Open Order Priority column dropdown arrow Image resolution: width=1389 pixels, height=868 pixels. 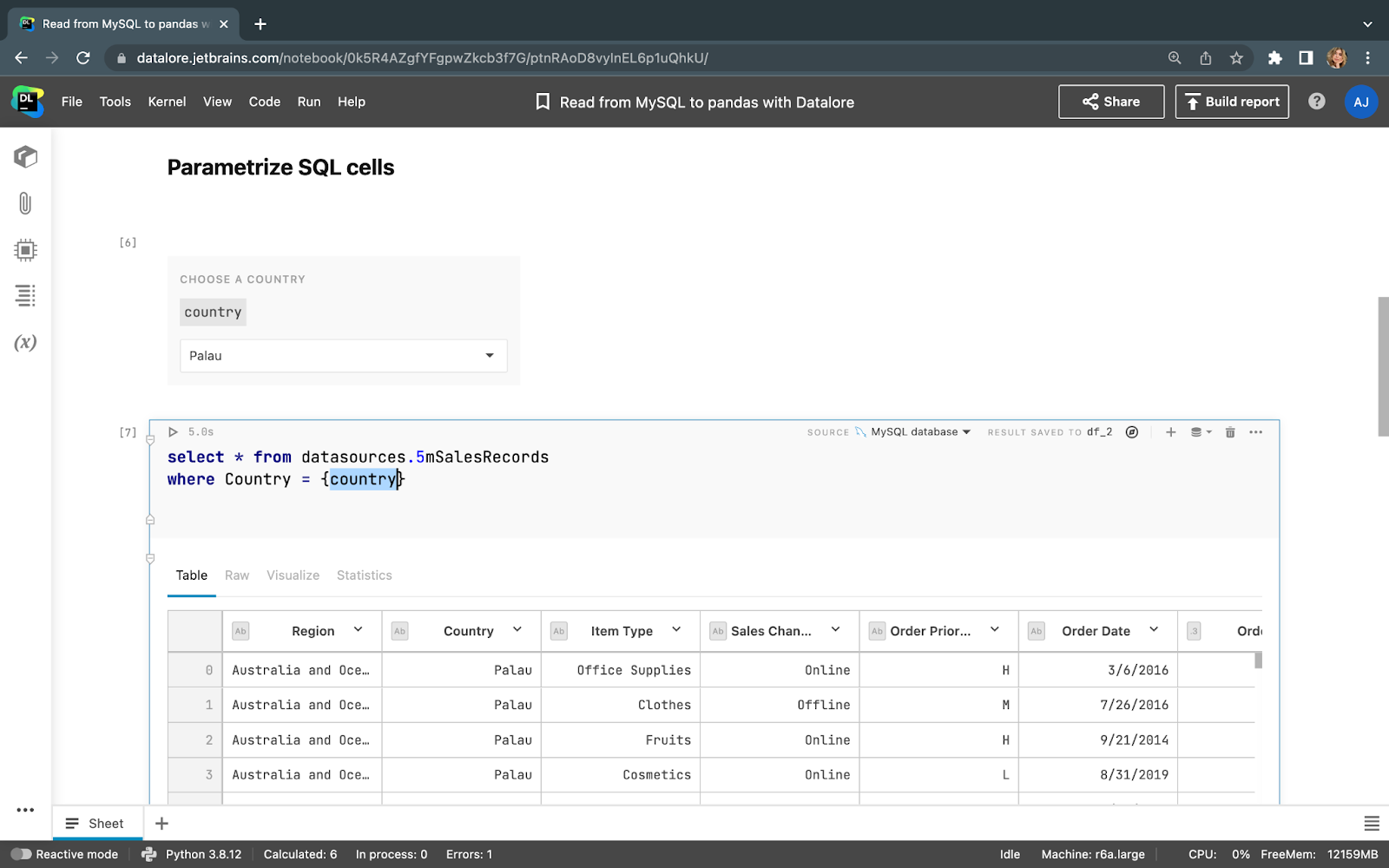(995, 630)
